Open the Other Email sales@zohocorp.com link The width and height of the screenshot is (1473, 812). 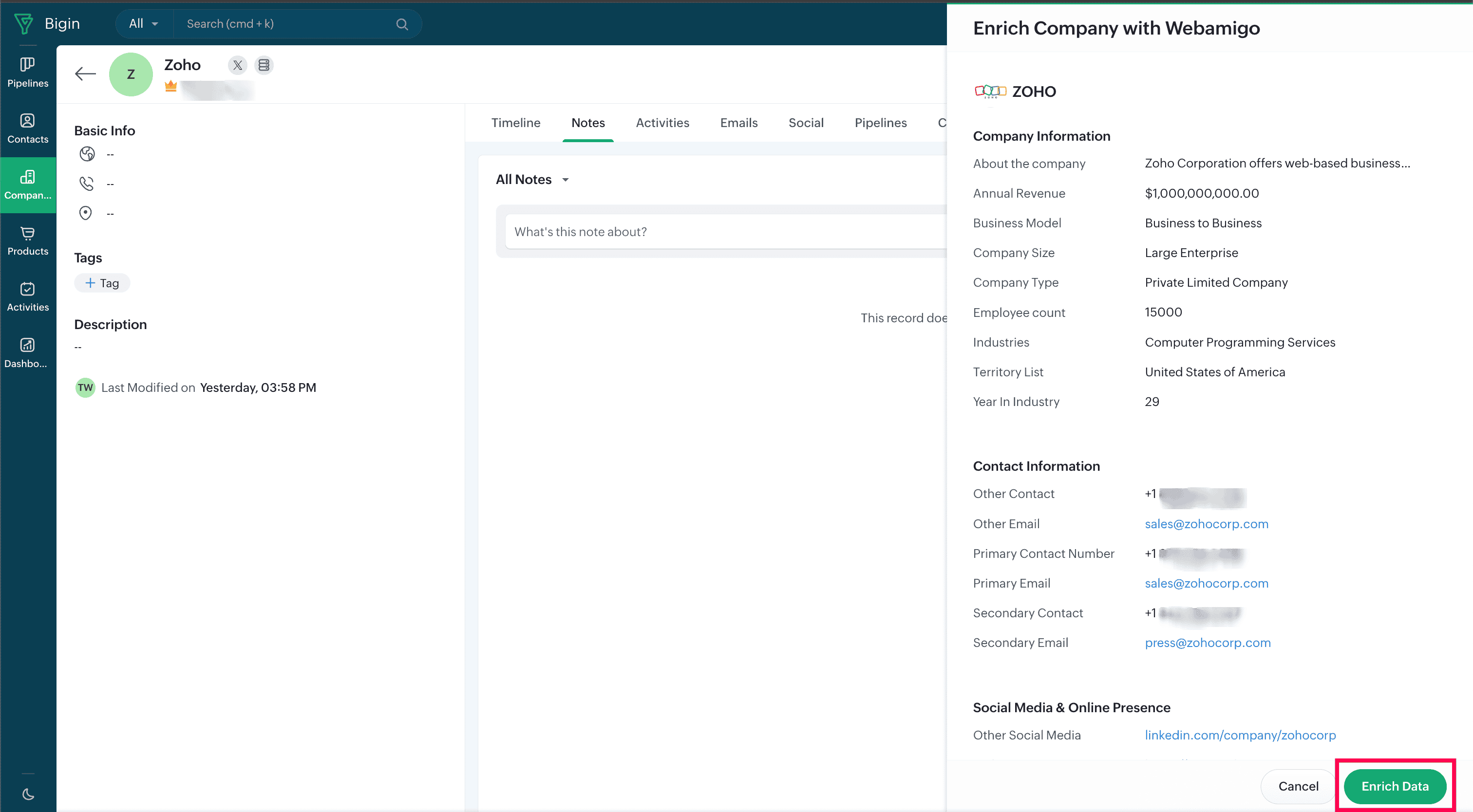tap(1207, 524)
